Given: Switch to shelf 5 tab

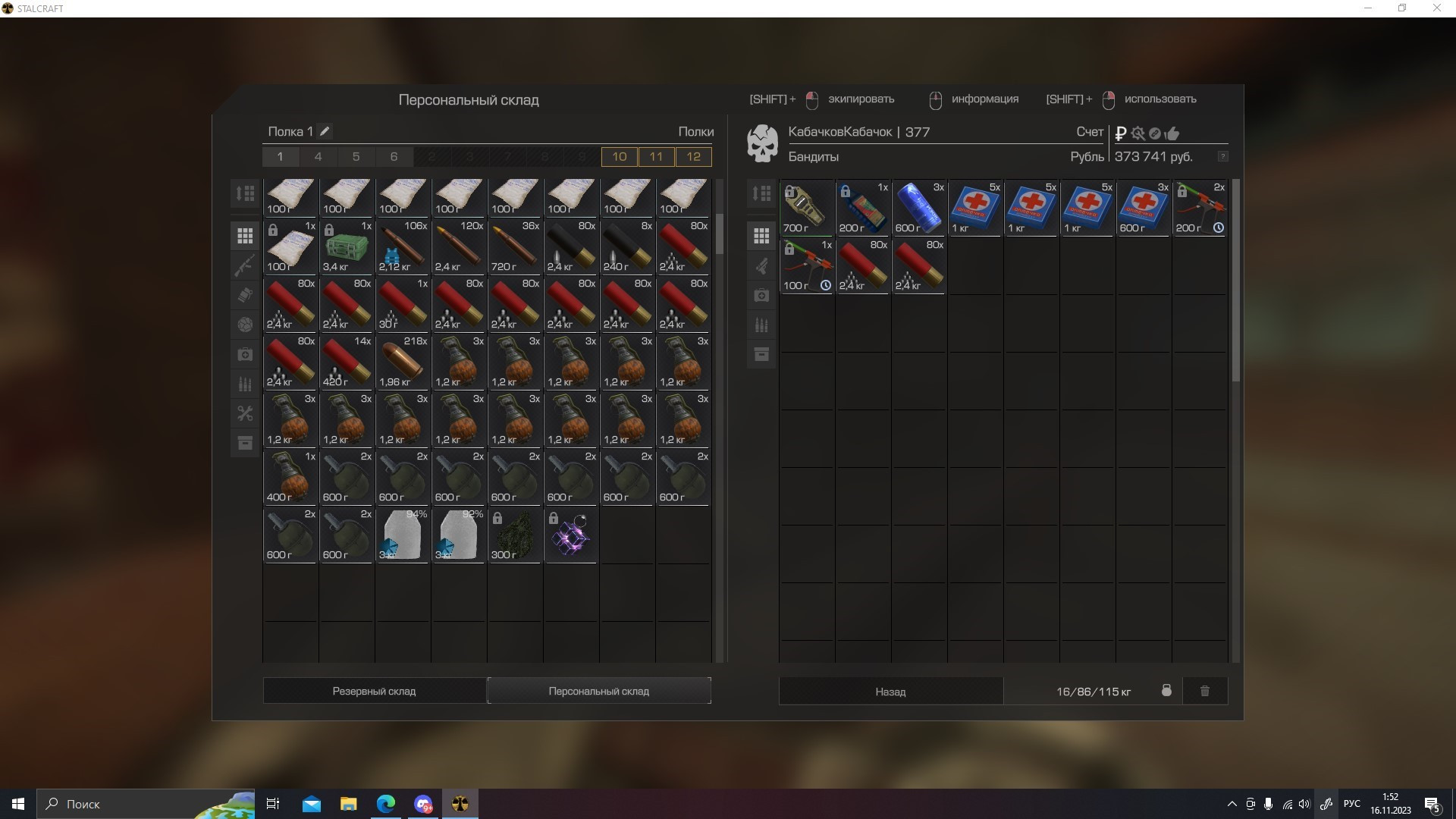Looking at the screenshot, I should pos(356,156).
